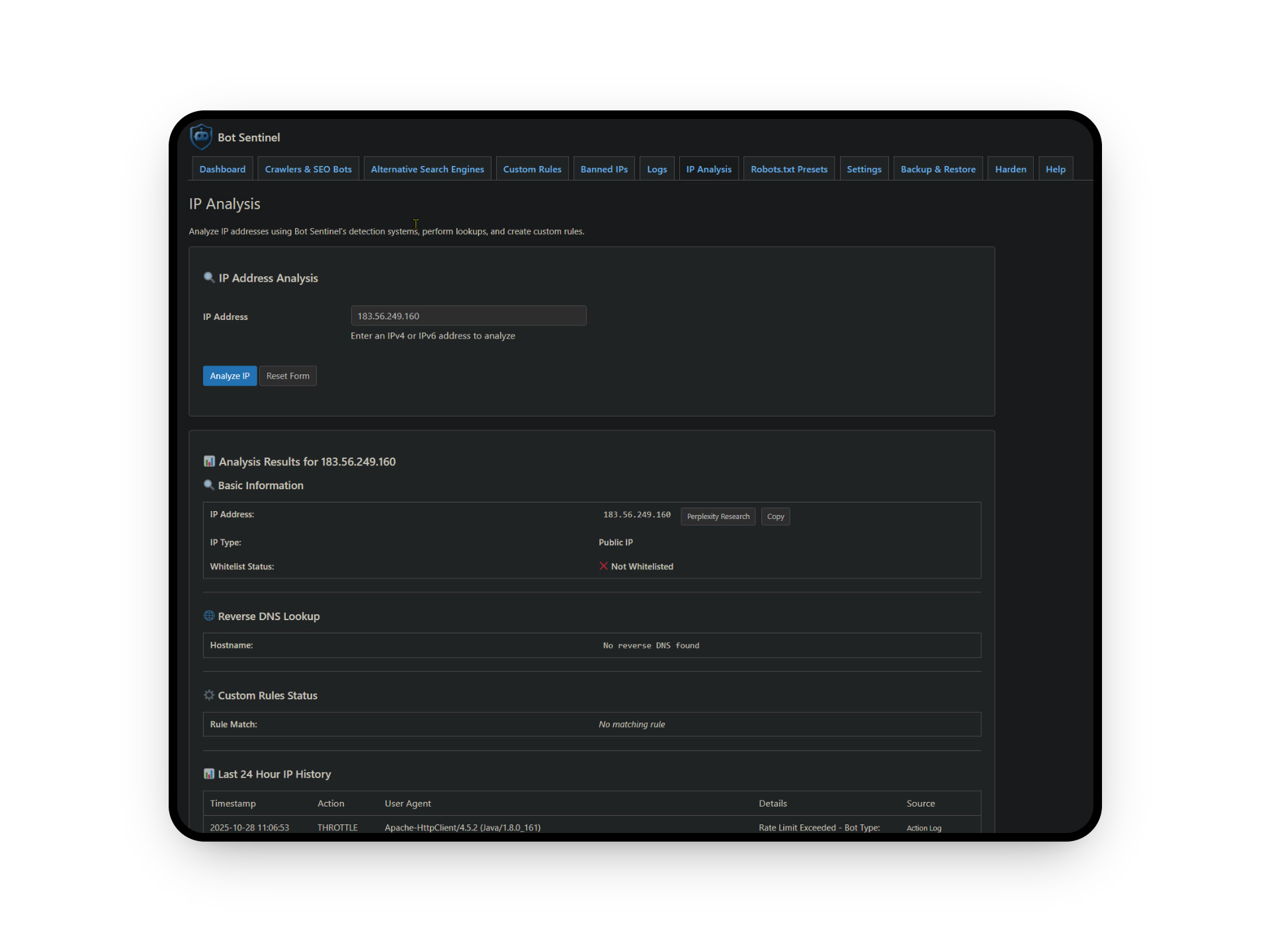Open the Harden tab
1270x952 pixels.
[x=1010, y=169]
